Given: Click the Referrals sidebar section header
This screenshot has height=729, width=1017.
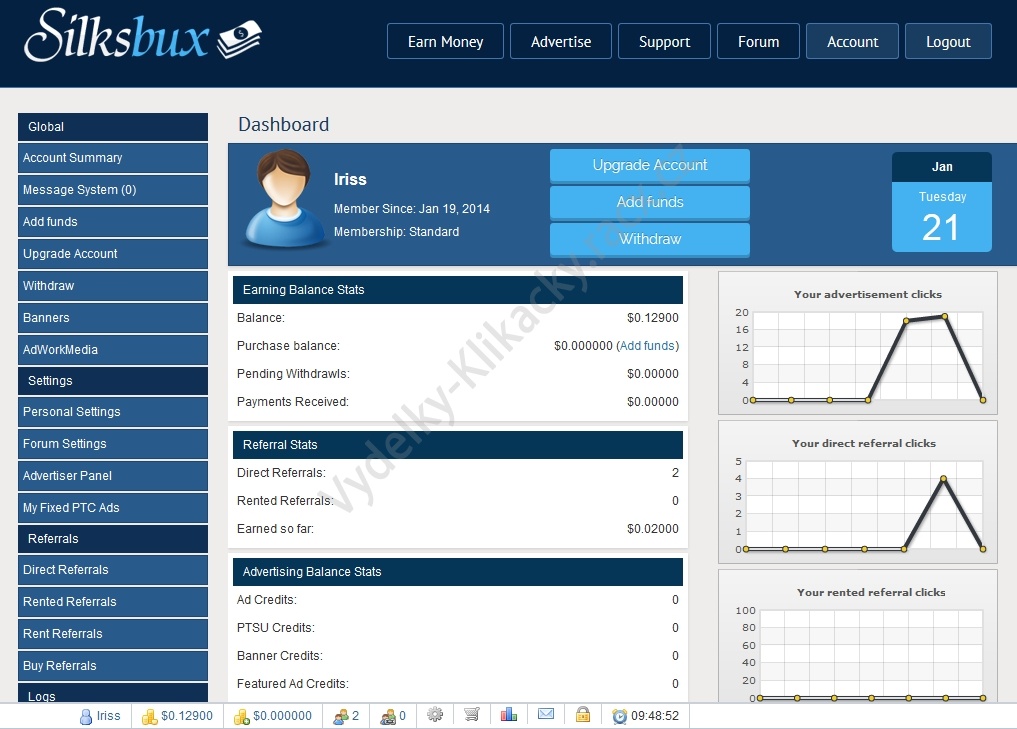Looking at the screenshot, I should click(113, 538).
